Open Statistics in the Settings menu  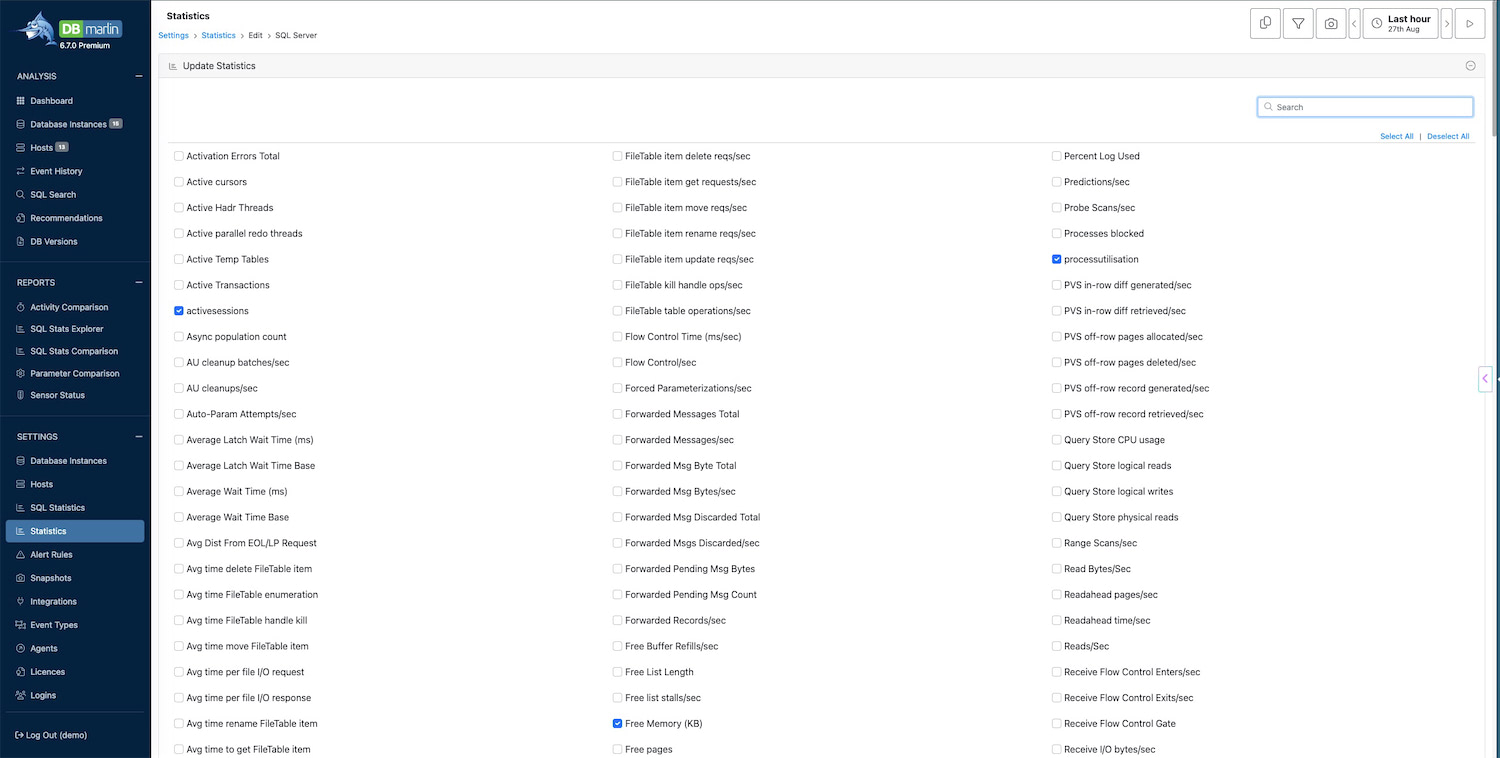(75, 531)
